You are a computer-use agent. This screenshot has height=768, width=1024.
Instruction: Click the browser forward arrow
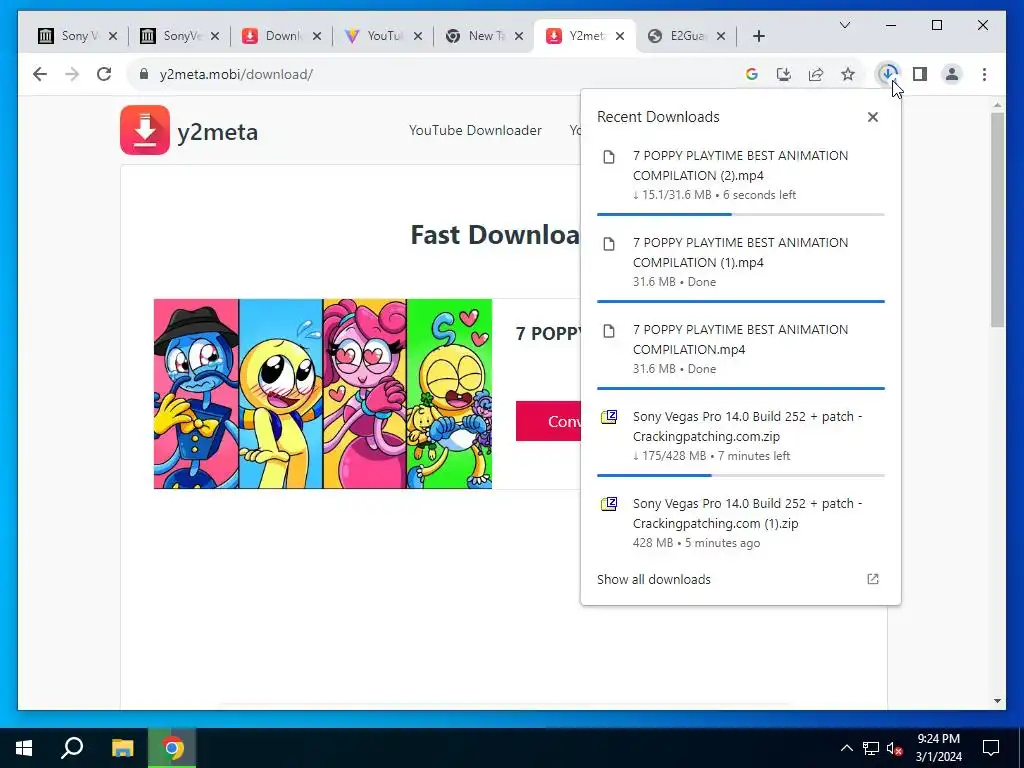[72, 74]
